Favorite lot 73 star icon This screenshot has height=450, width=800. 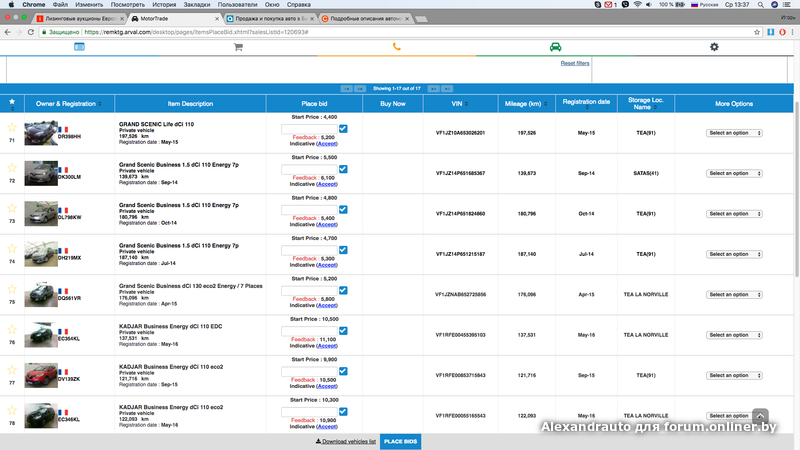click(12, 208)
